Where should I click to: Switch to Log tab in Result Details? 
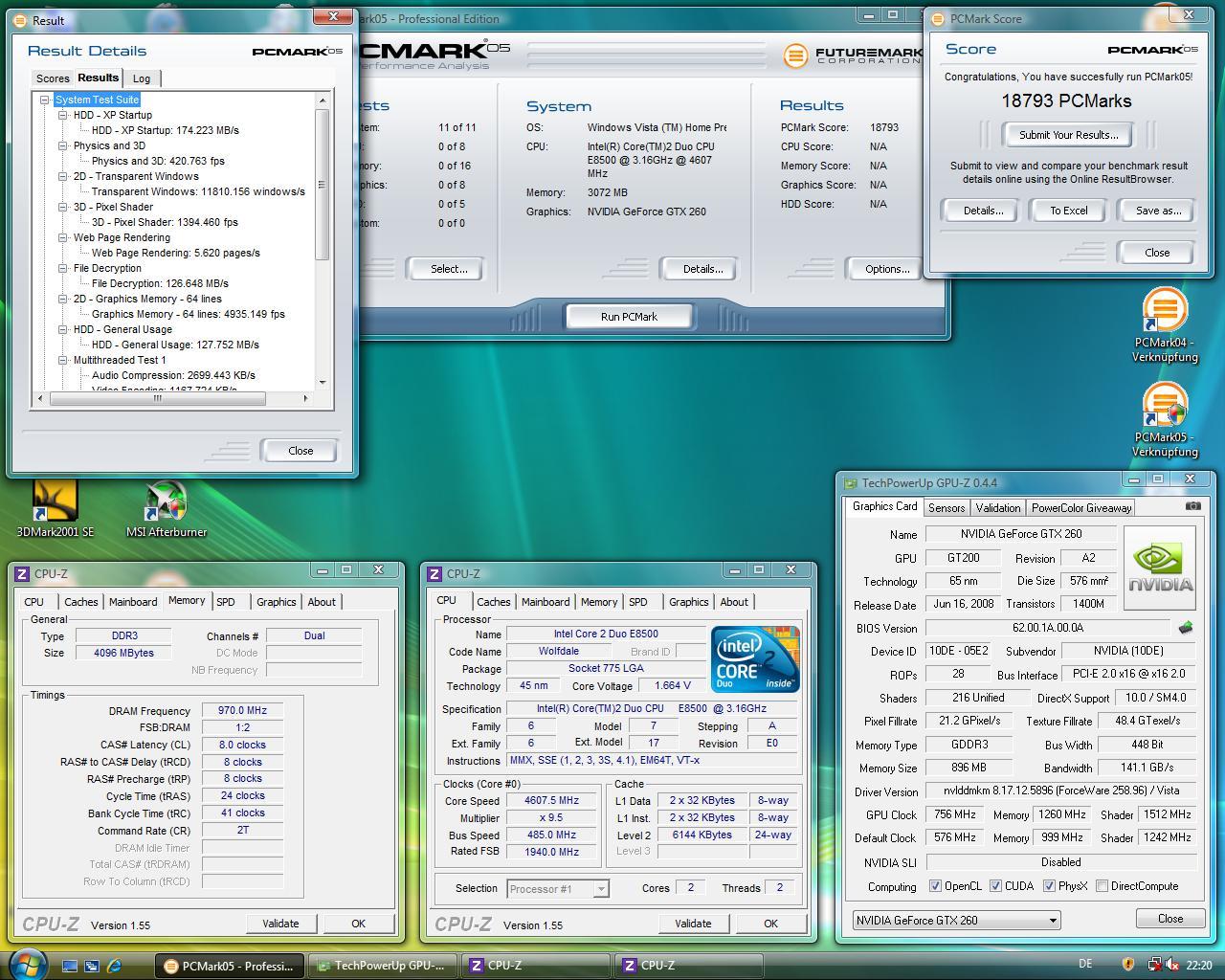[142, 78]
